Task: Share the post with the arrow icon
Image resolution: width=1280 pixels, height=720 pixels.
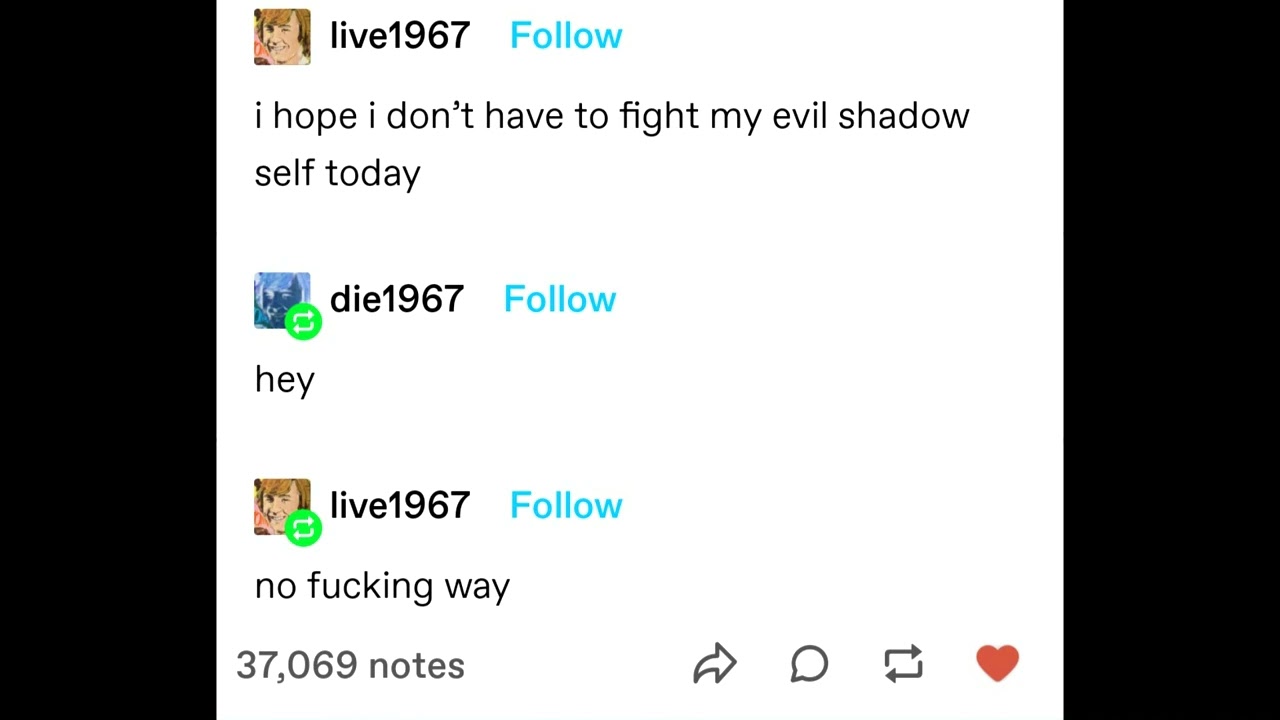Action: pyautogui.click(x=715, y=664)
